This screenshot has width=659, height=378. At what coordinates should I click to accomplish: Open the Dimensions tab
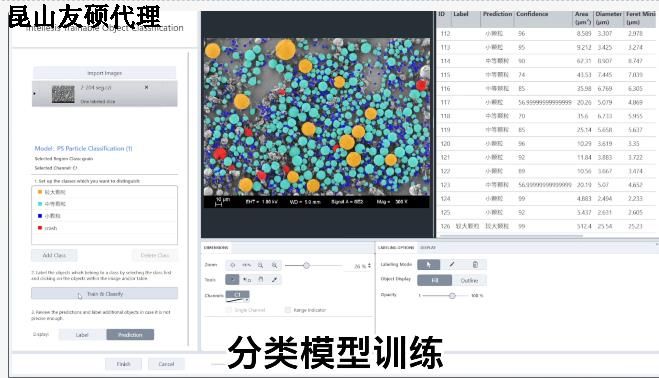point(216,248)
